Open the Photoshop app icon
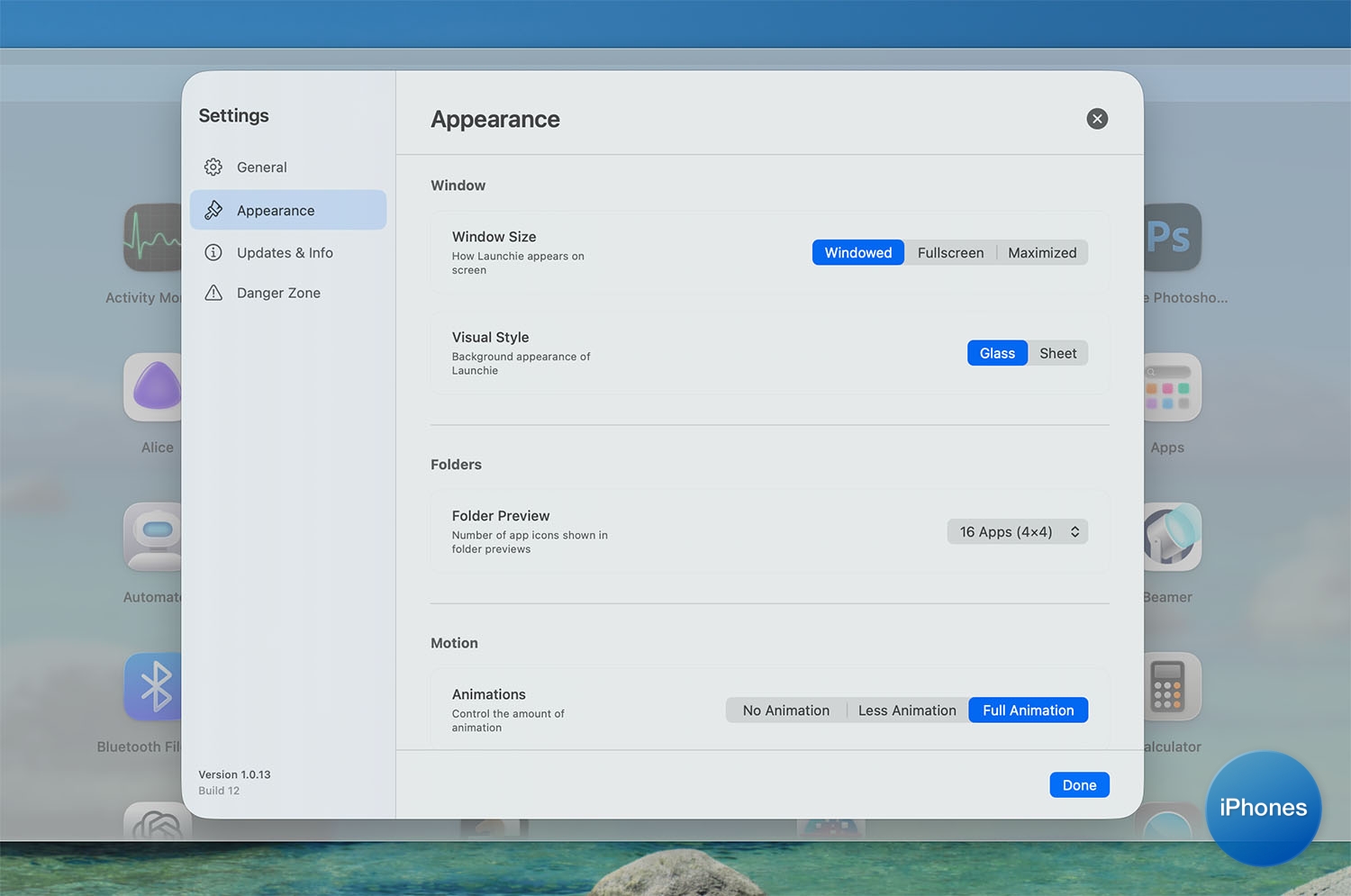 [1173, 238]
